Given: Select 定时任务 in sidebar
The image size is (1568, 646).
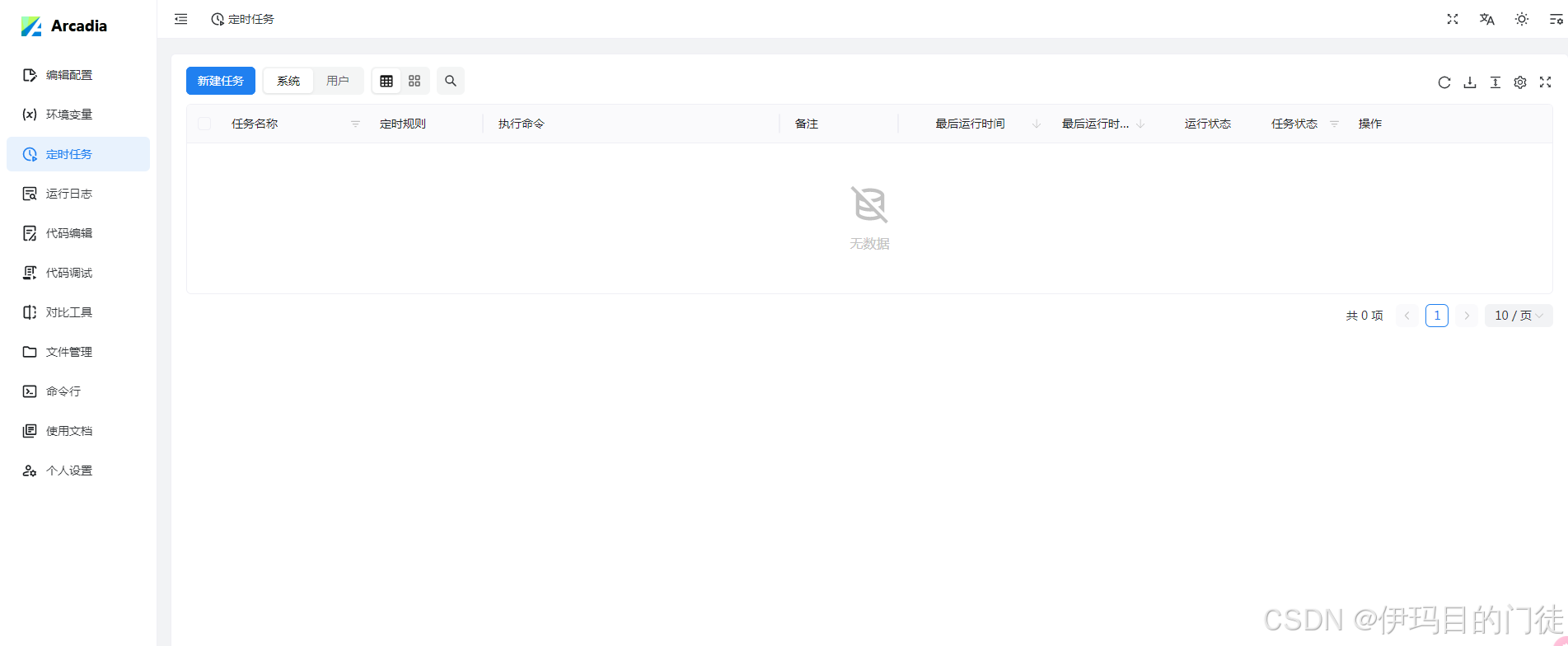Looking at the screenshot, I should 78,154.
